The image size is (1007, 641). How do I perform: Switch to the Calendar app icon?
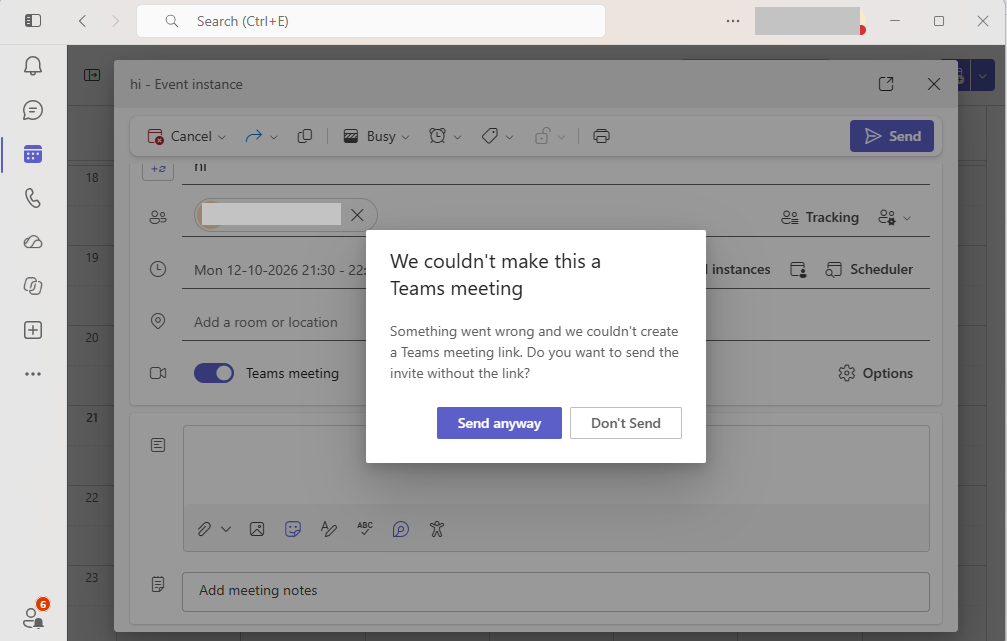click(33, 154)
